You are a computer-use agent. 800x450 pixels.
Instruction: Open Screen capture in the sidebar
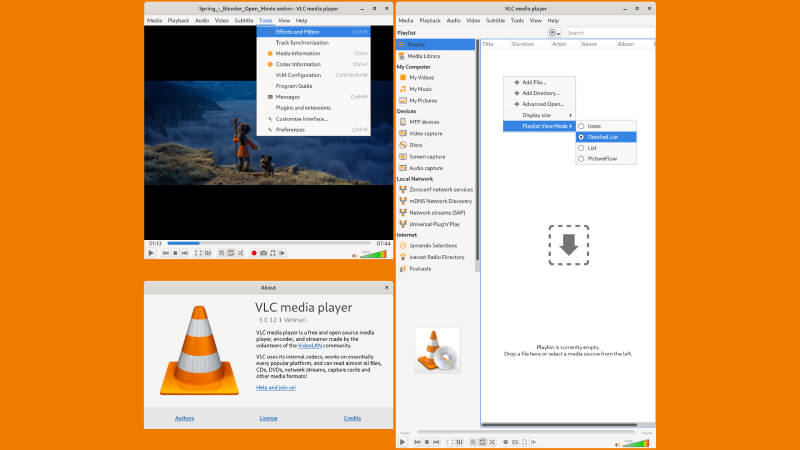pyautogui.click(x=427, y=156)
